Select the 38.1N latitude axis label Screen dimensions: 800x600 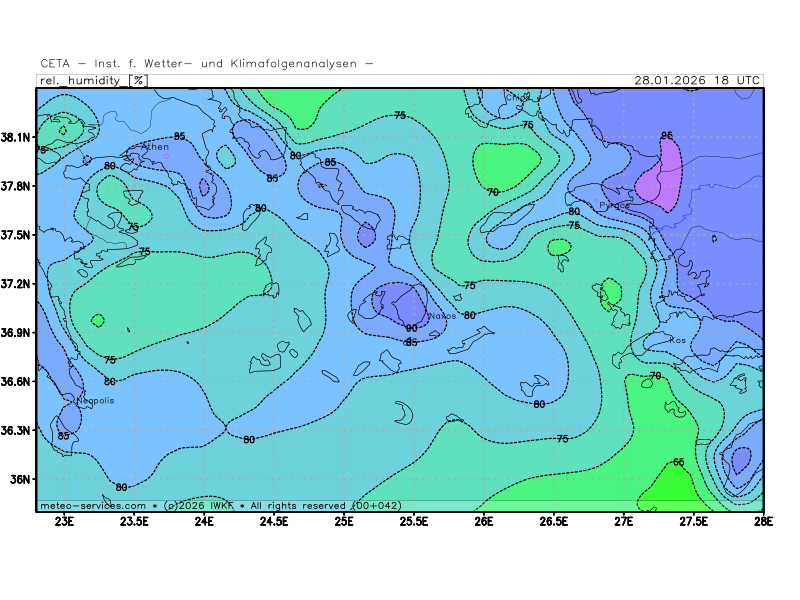pos(17,137)
